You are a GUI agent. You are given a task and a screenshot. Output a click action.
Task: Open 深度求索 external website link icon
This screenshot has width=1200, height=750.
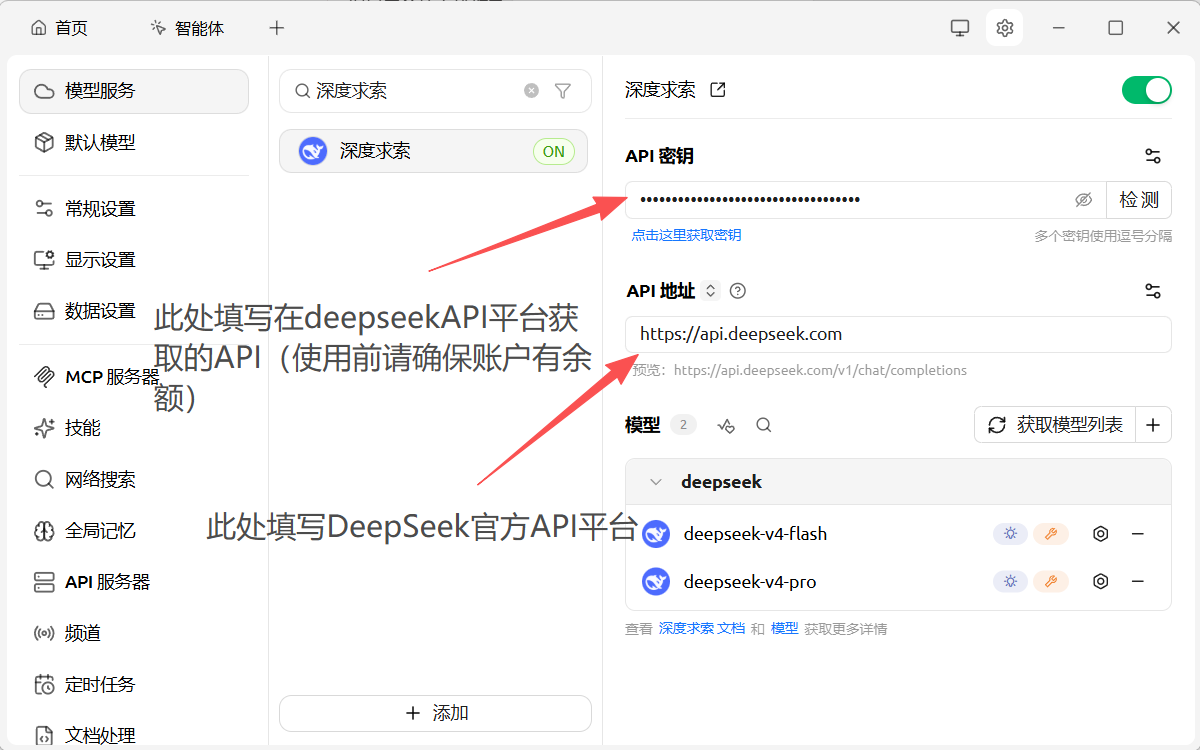(717, 90)
